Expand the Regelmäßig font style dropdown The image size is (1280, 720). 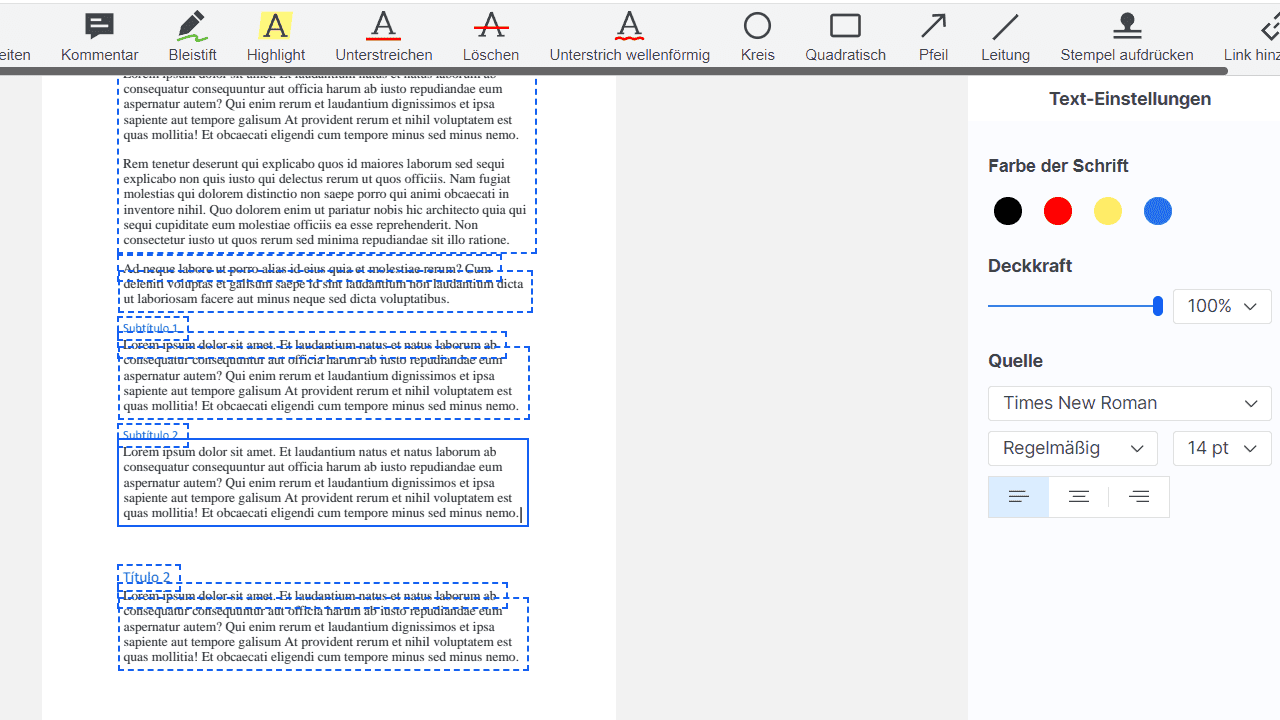coord(1072,449)
